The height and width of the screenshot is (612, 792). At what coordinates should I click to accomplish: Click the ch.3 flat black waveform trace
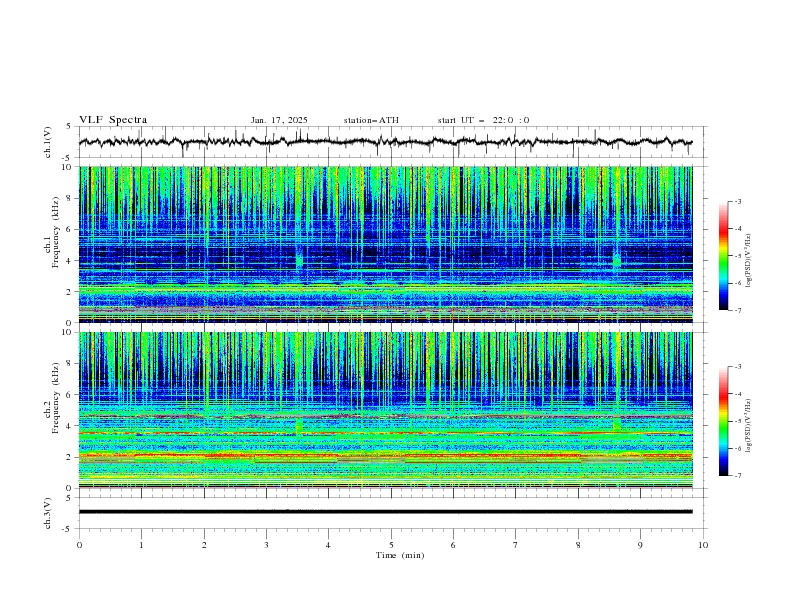tap(385, 512)
